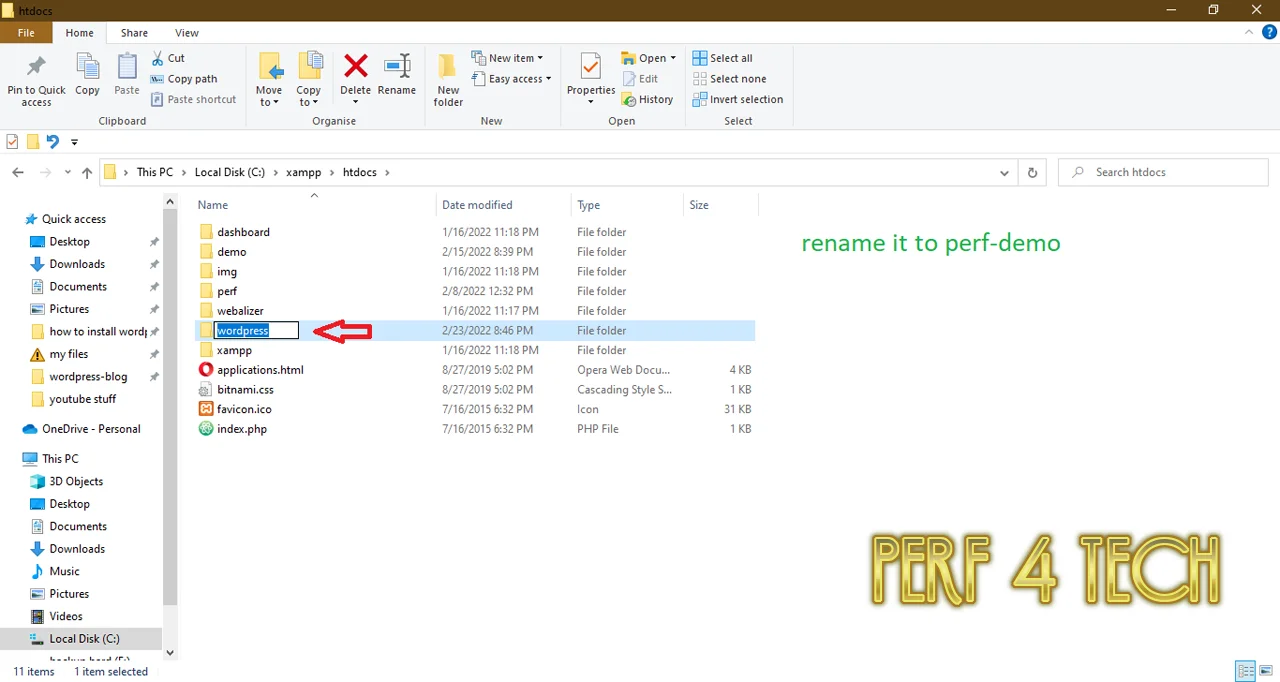1280x682 pixels.
Task: Click the New folder icon in quick toolbar
Action: tap(33, 142)
